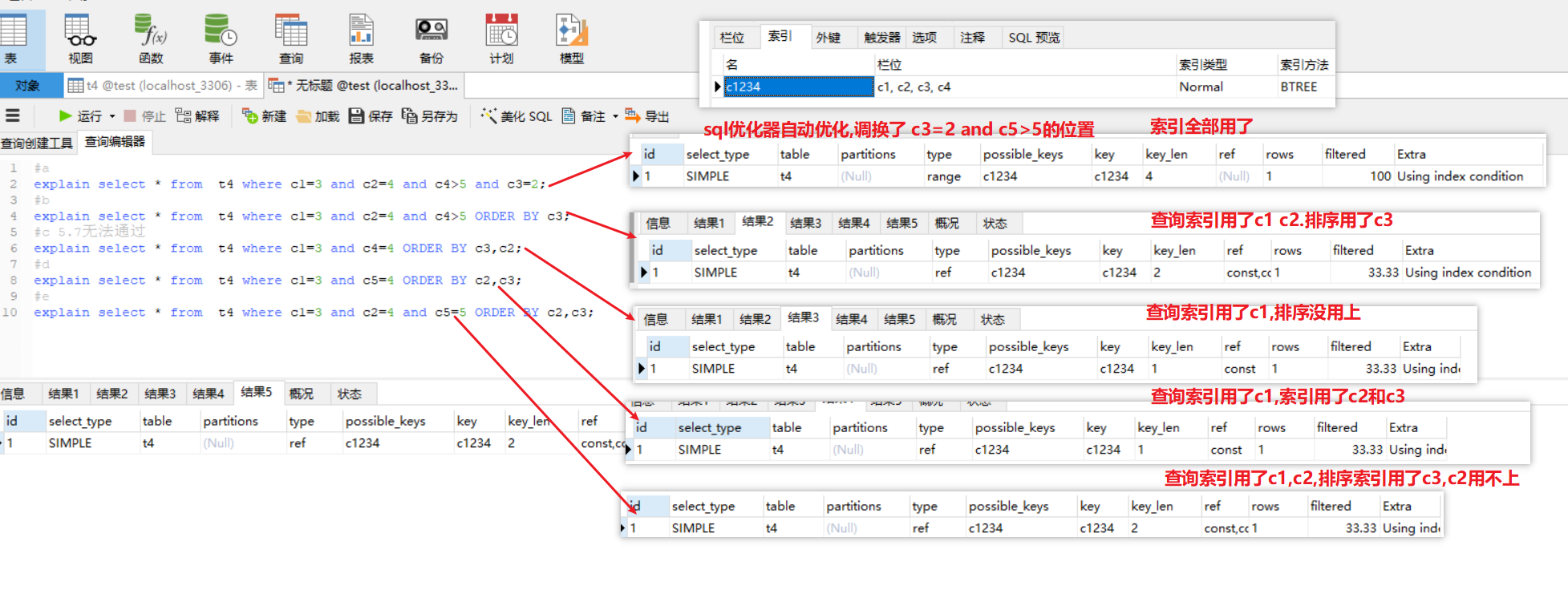Open the 视图 (View) toolbar icon
Viewport: 1568px width, 594px height.
coord(80,38)
